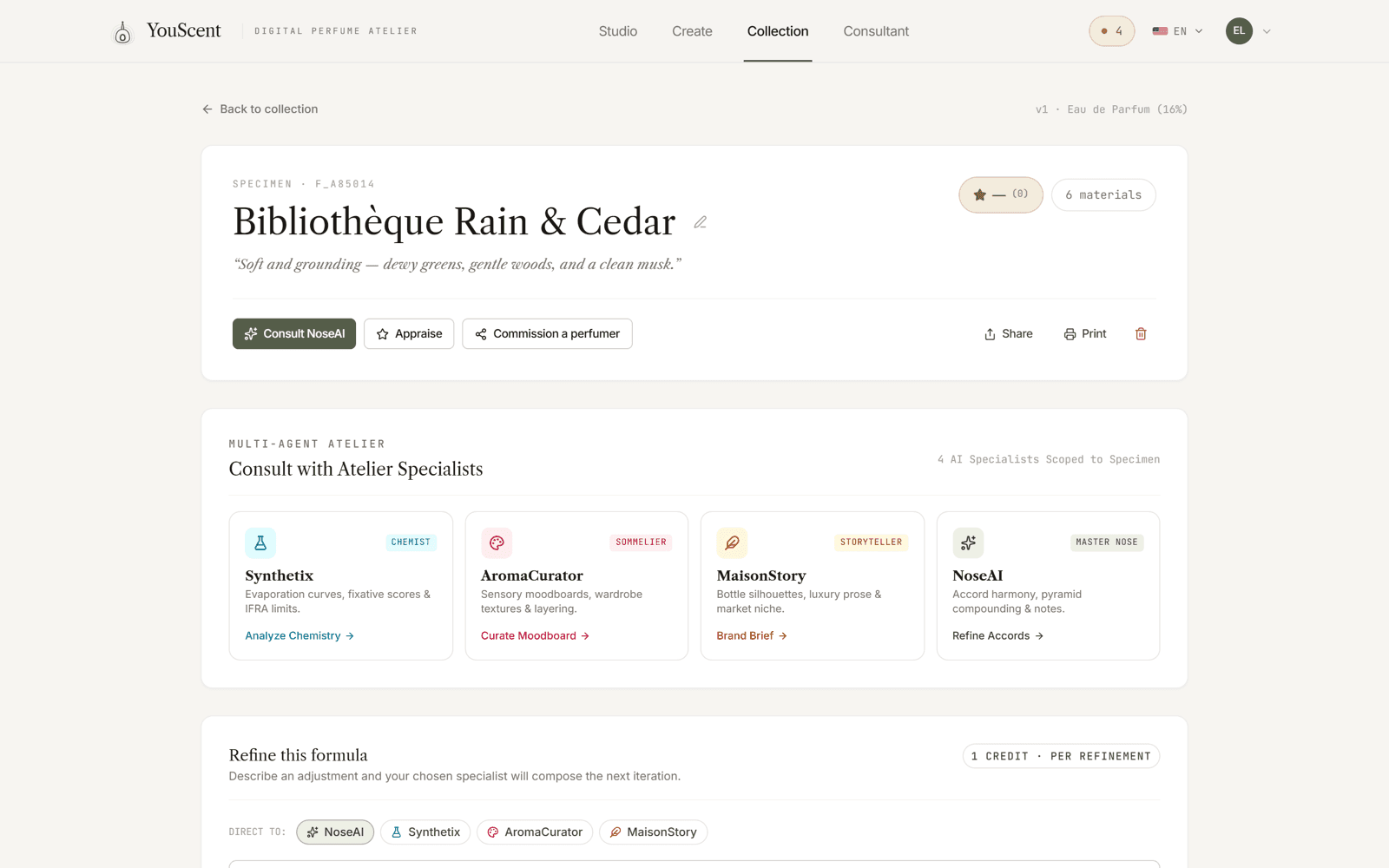Click the CHEMIST badge on the Synthetix card

click(411, 542)
